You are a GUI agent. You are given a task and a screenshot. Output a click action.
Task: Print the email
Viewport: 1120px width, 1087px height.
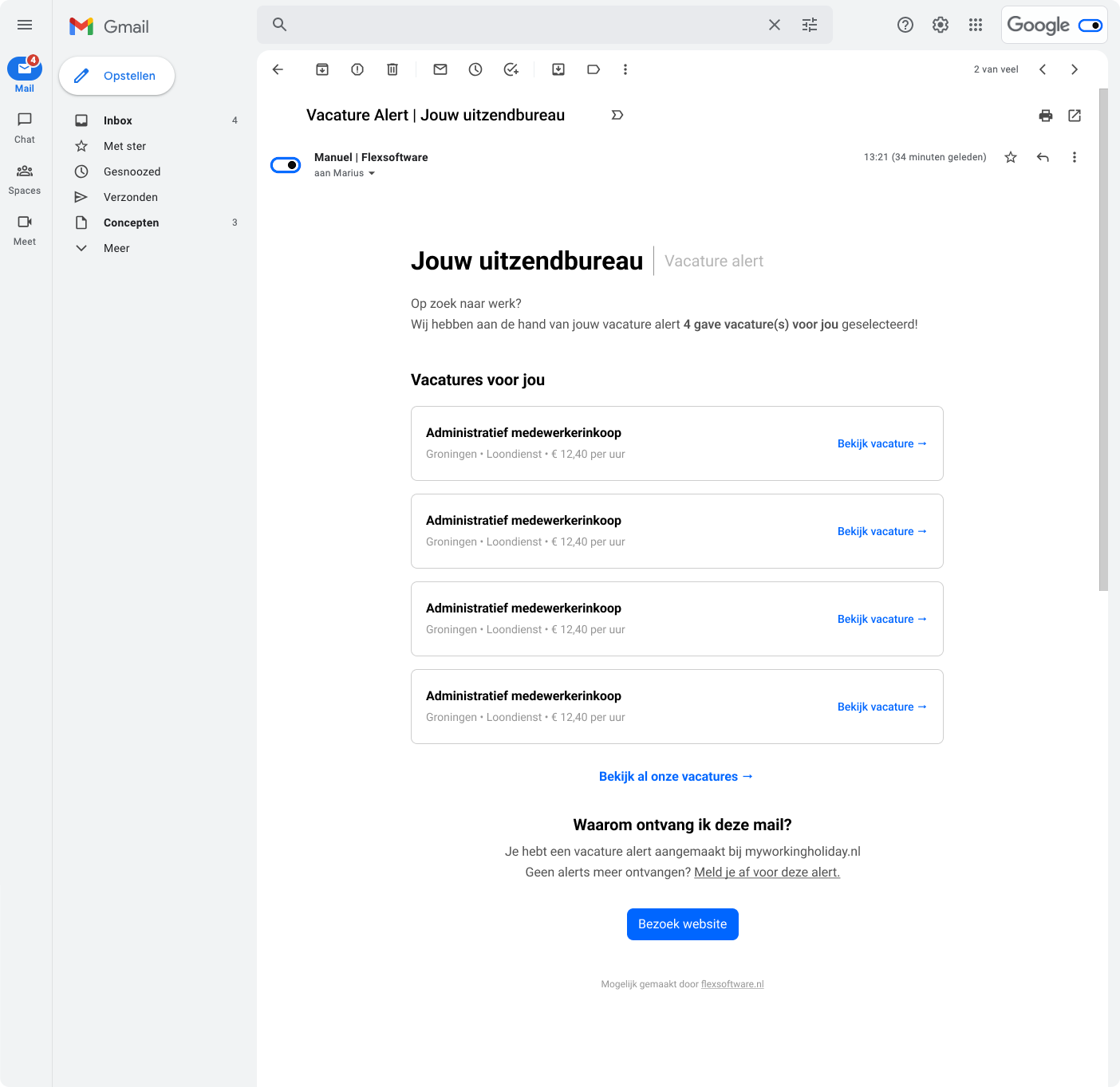click(1045, 116)
